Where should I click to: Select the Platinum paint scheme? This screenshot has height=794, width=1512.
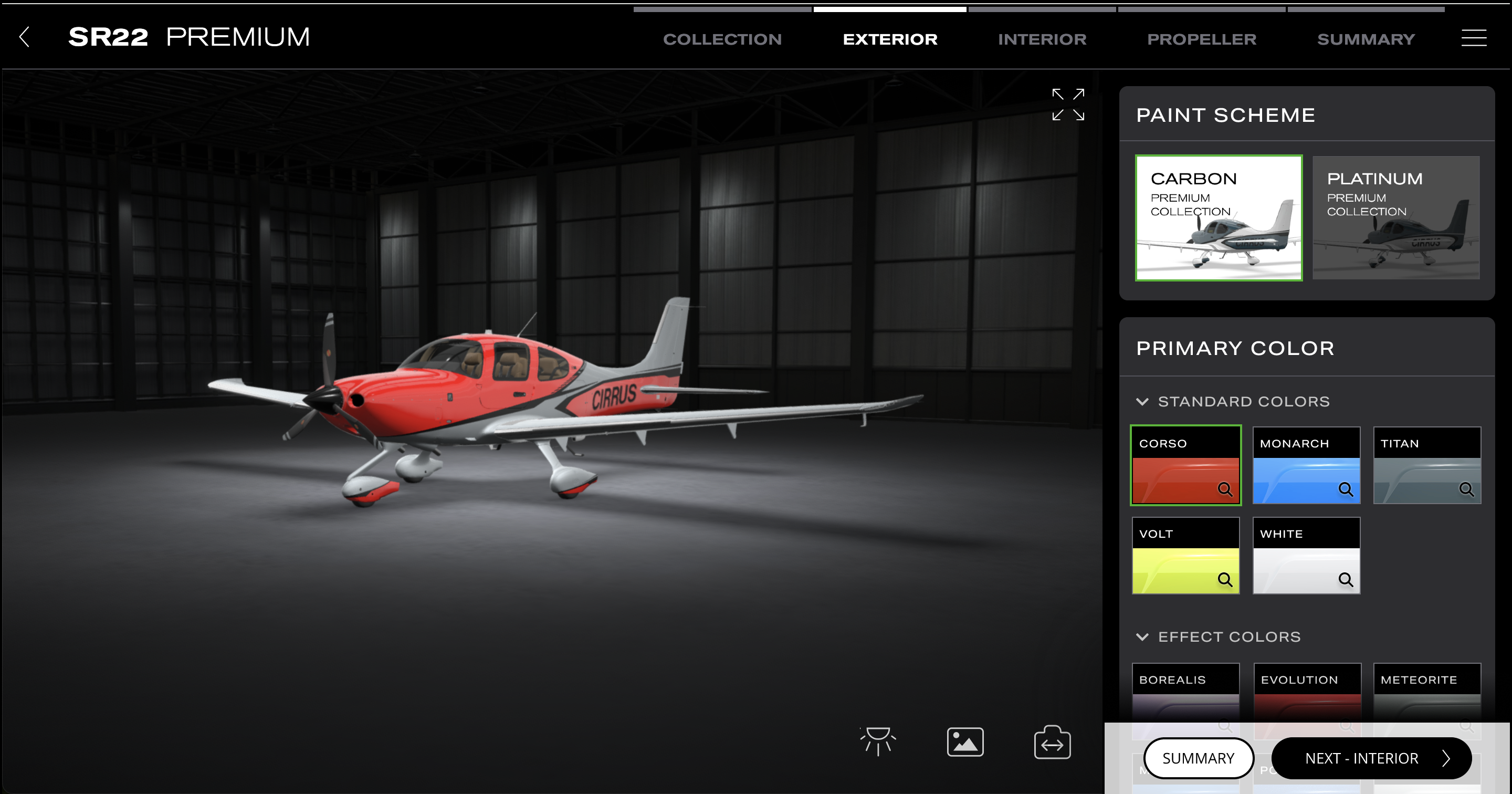click(1396, 218)
